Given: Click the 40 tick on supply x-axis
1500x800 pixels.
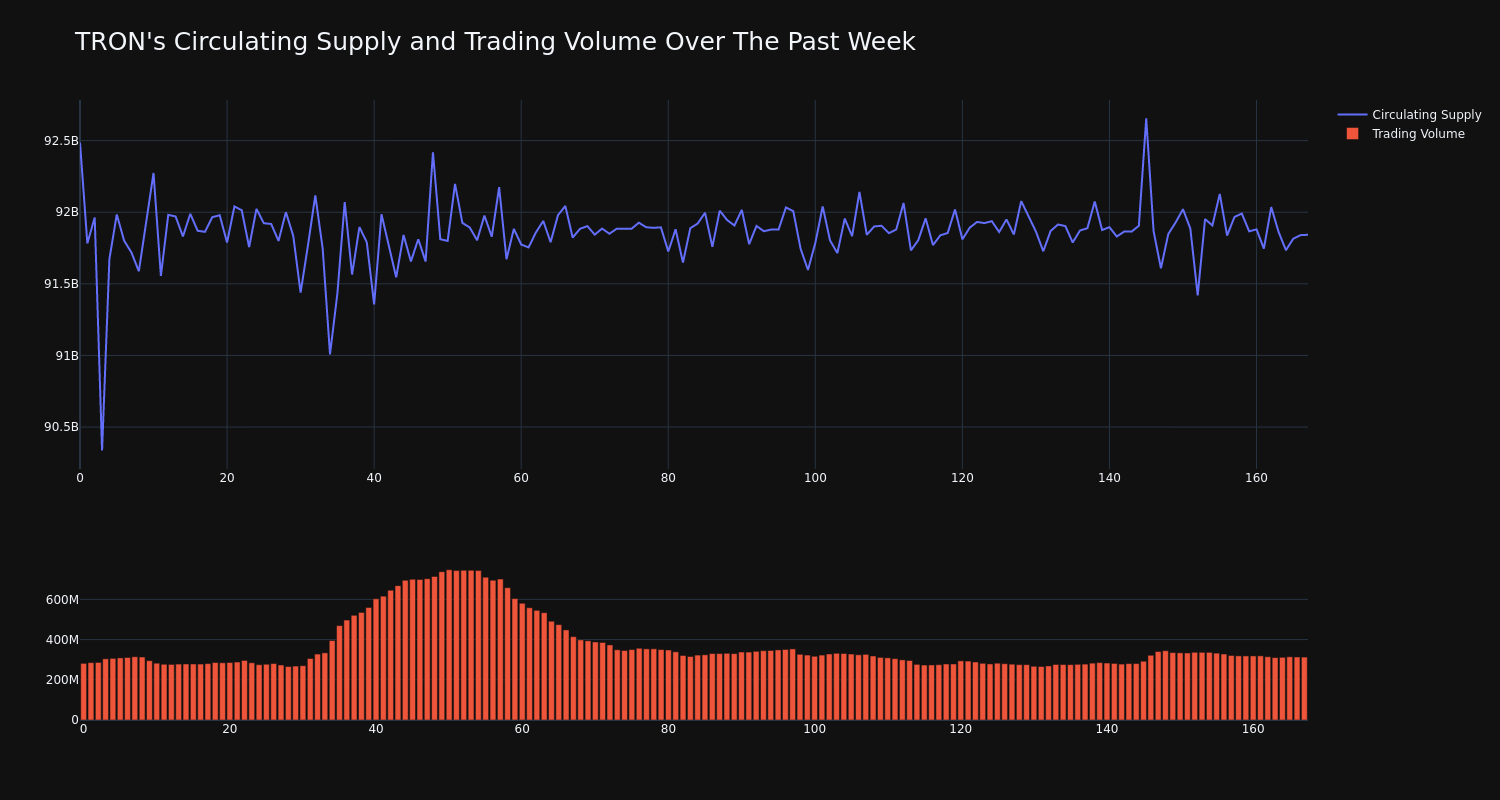Looking at the screenshot, I should click(x=374, y=478).
